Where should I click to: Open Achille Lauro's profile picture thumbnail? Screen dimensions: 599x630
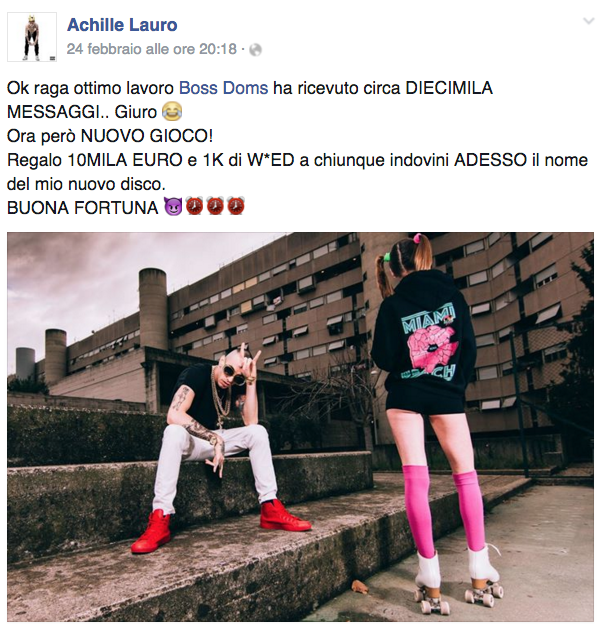(32, 37)
